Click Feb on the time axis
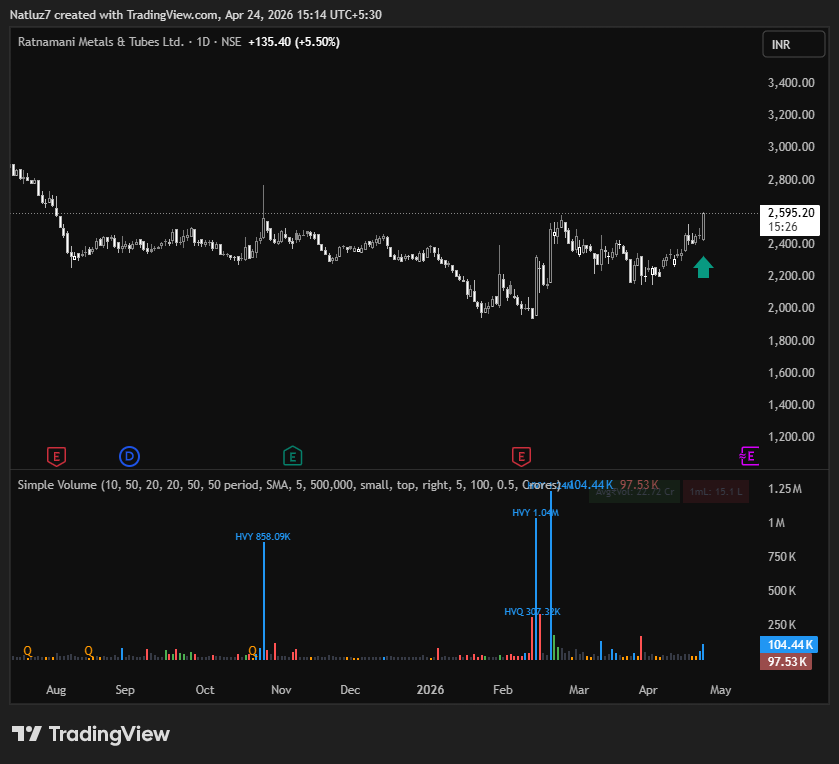The width and height of the screenshot is (839, 764). 502,690
